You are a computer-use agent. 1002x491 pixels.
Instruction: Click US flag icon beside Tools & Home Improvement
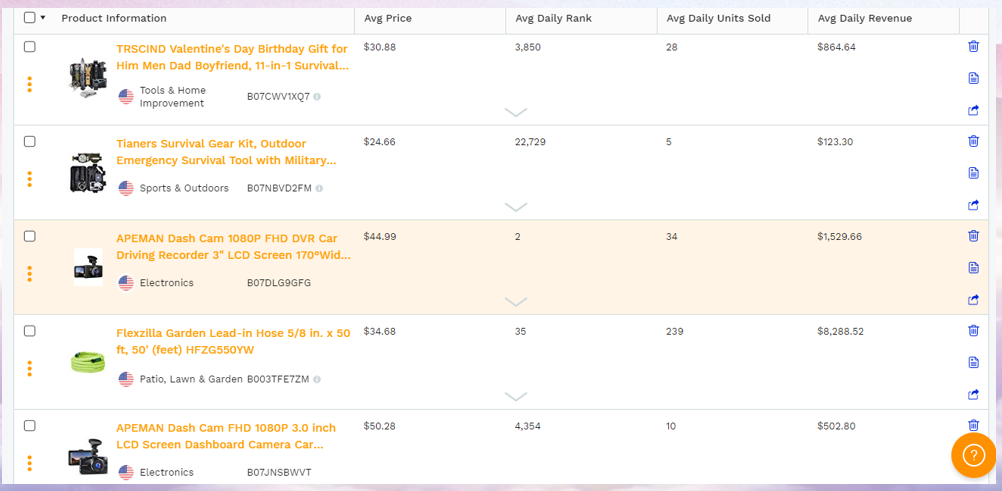(126, 97)
